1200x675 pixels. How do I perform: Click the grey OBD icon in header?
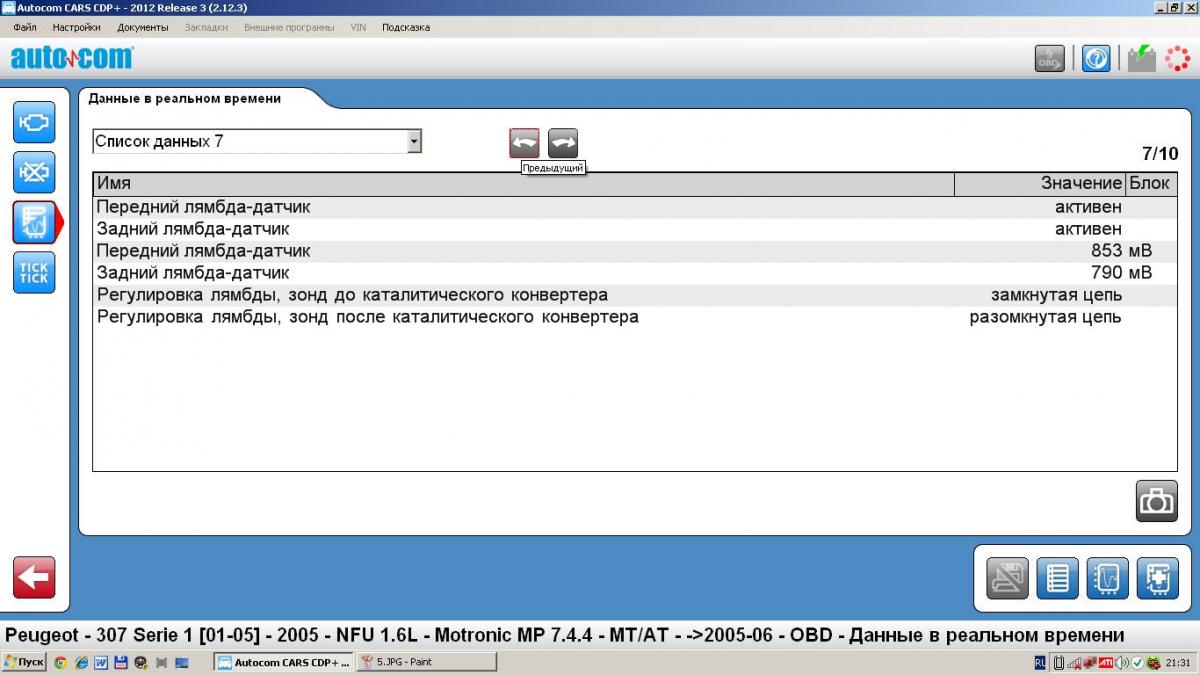point(1049,58)
